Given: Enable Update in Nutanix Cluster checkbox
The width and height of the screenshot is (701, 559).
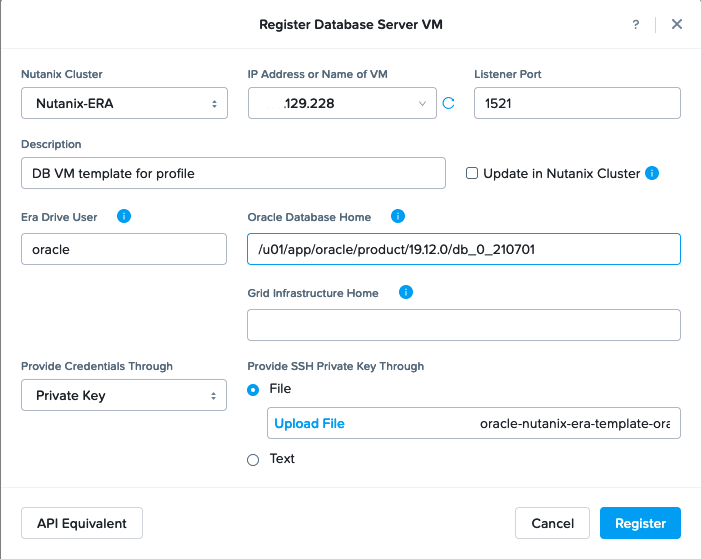Looking at the screenshot, I should point(472,173).
